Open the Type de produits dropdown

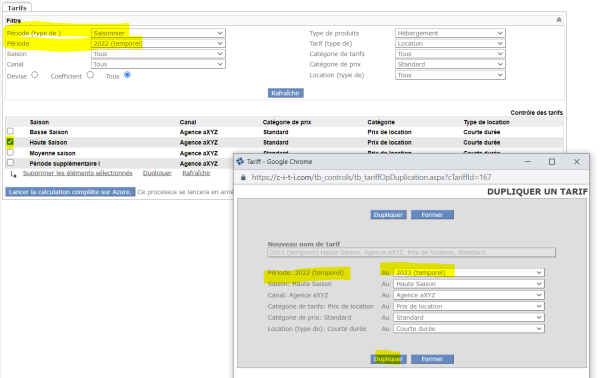point(450,33)
